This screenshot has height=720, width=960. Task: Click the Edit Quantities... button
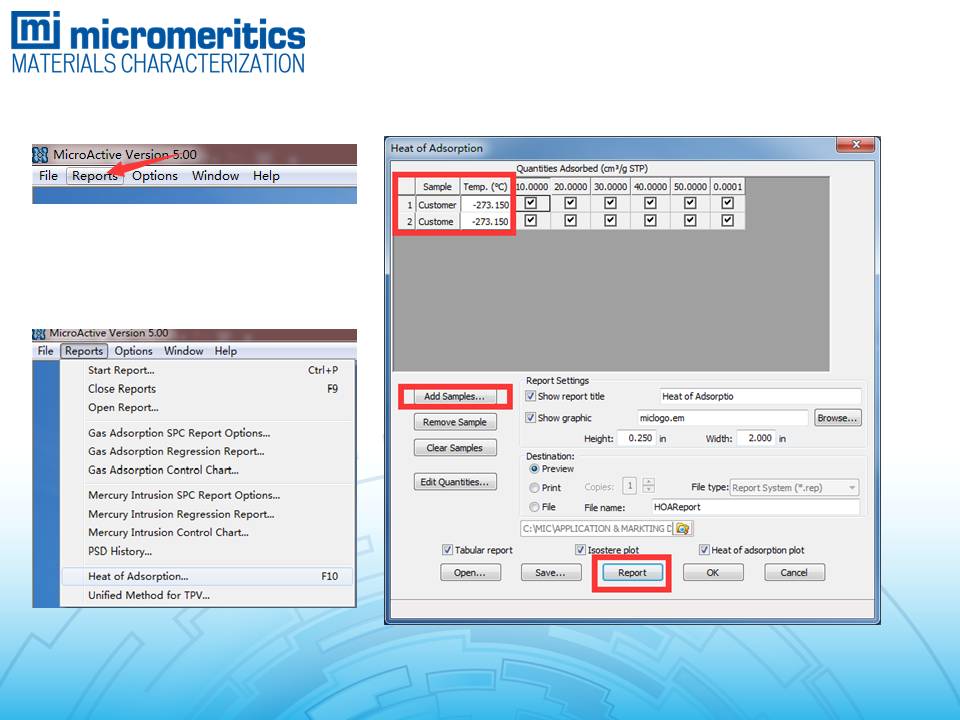(x=454, y=482)
